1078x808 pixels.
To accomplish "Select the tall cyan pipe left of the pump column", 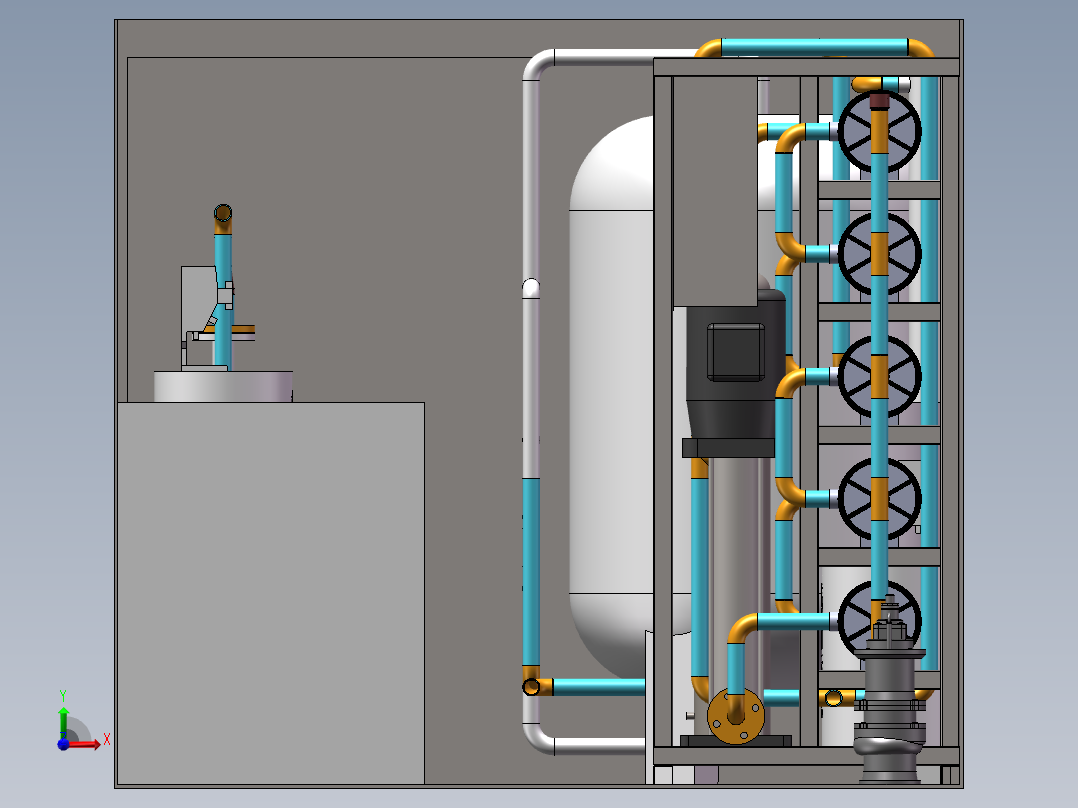I will [699, 578].
